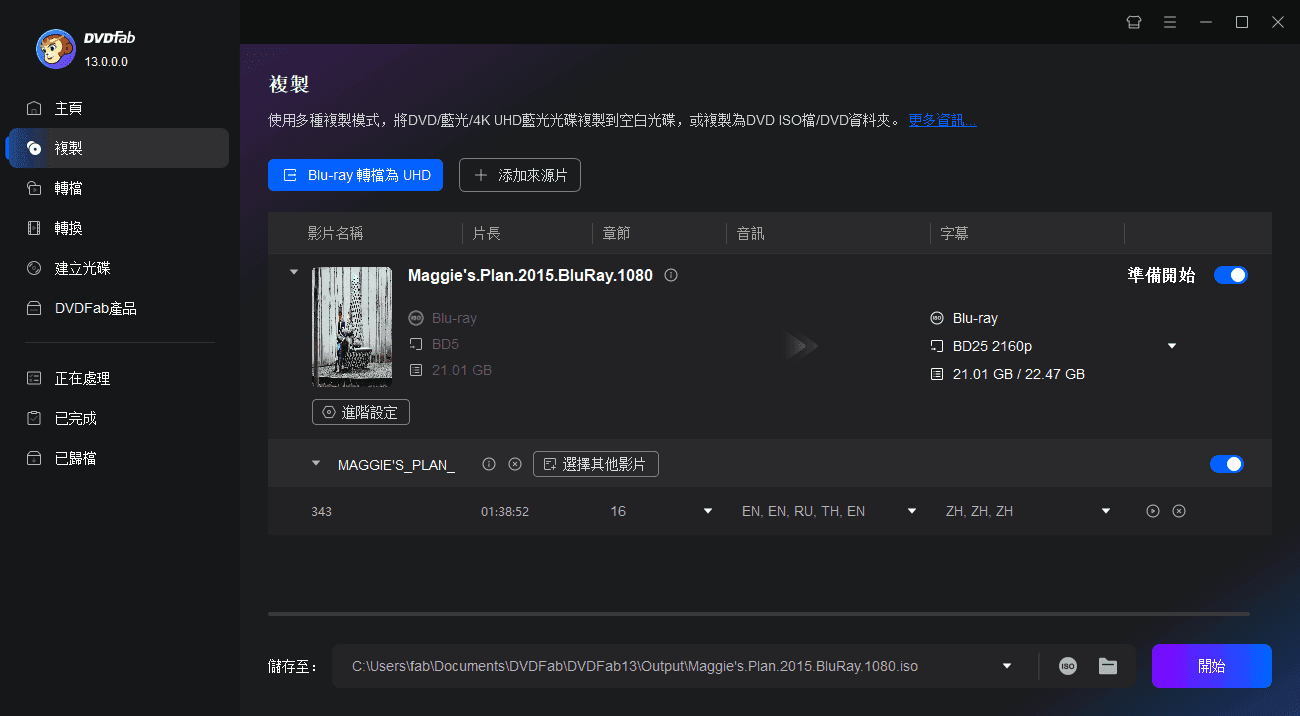Open subtitle dropdown ZH, ZH, ZH
Image resolution: width=1300 pixels, height=716 pixels.
[1106, 511]
